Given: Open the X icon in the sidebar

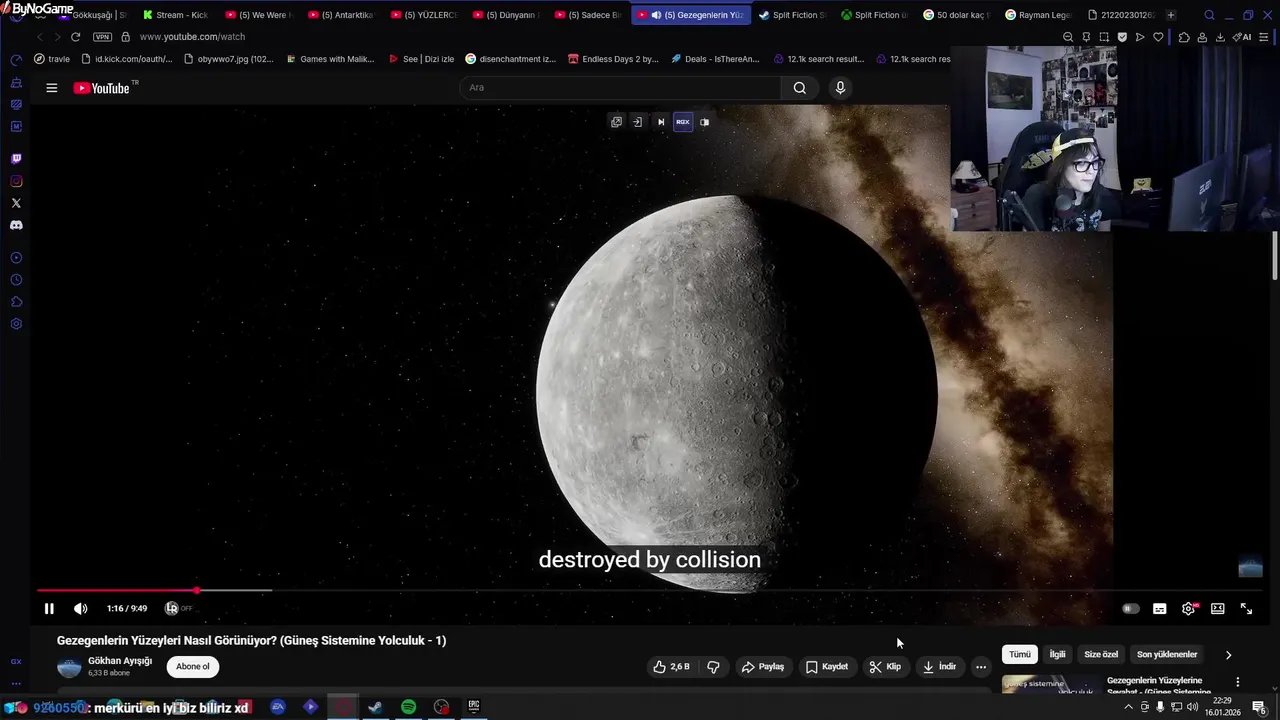Looking at the screenshot, I should (16, 203).
